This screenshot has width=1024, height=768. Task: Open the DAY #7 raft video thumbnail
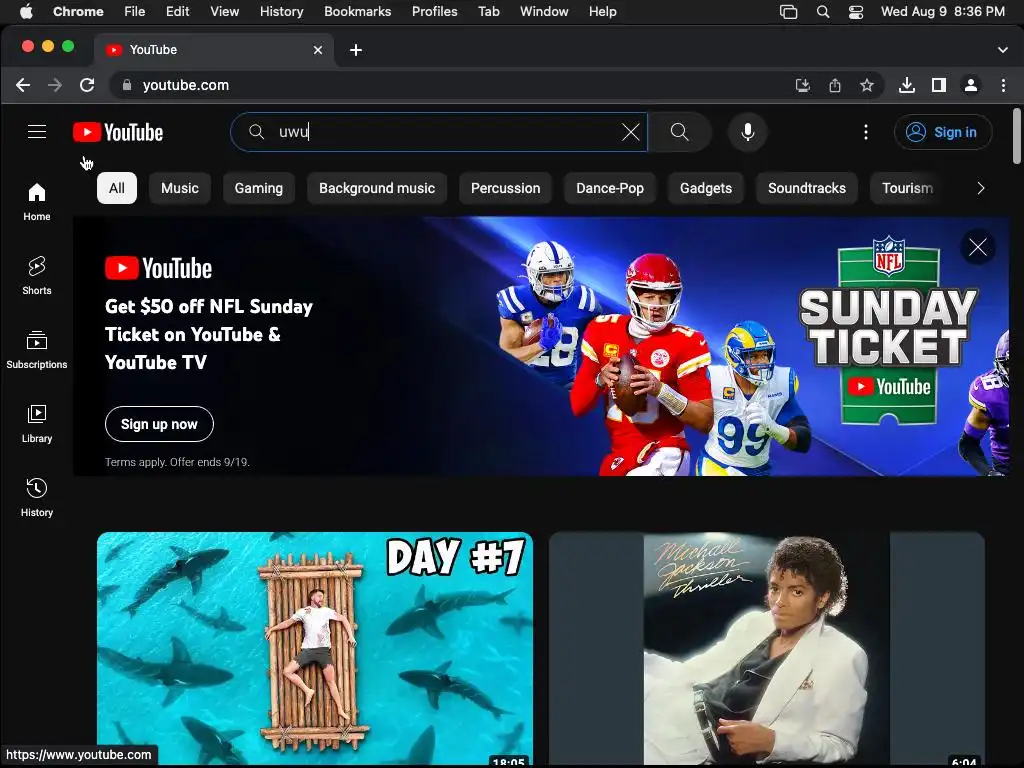[x=315, y=648]
